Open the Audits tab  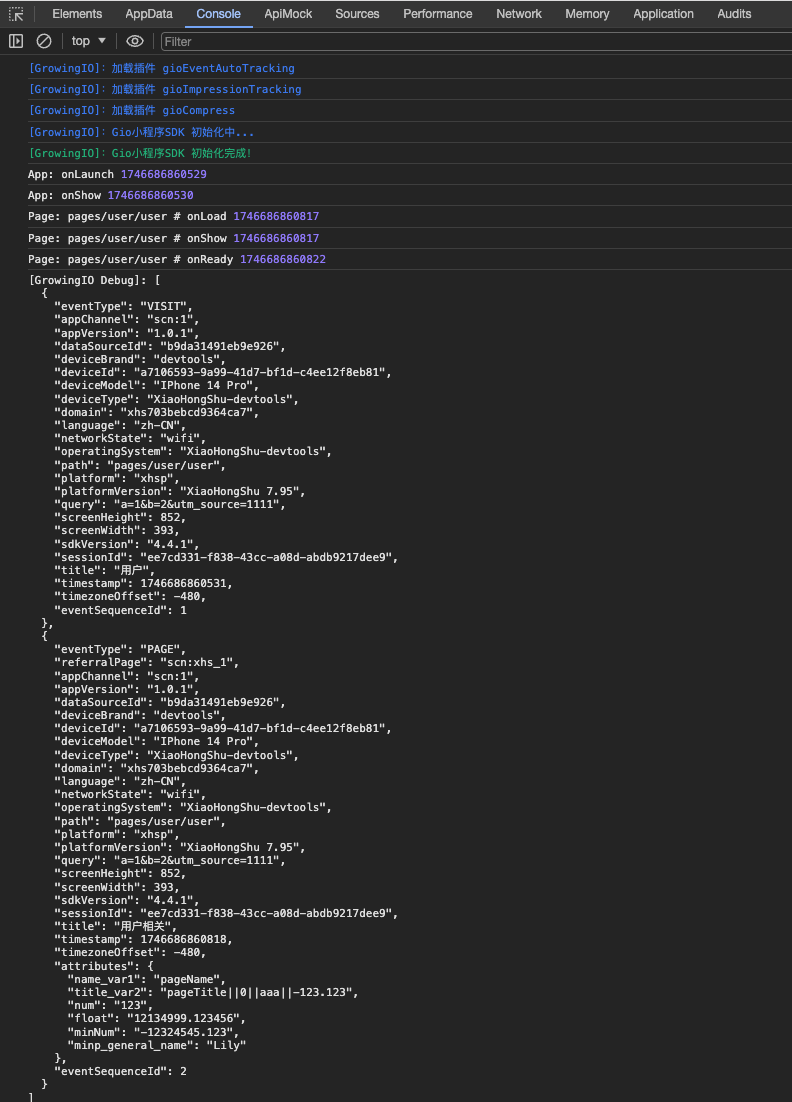point(734,14)
